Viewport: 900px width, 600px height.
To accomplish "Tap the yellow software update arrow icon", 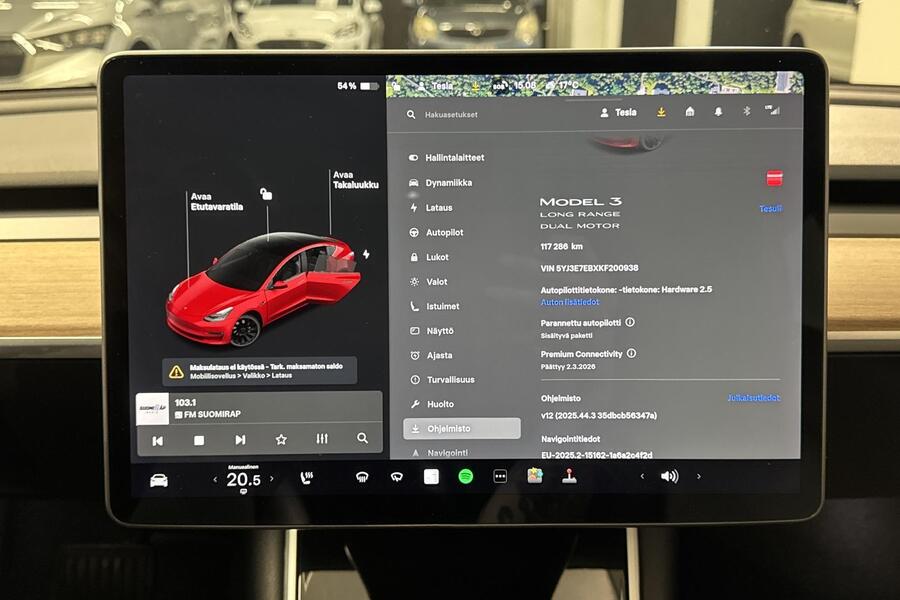I will (x=660, y=113).
